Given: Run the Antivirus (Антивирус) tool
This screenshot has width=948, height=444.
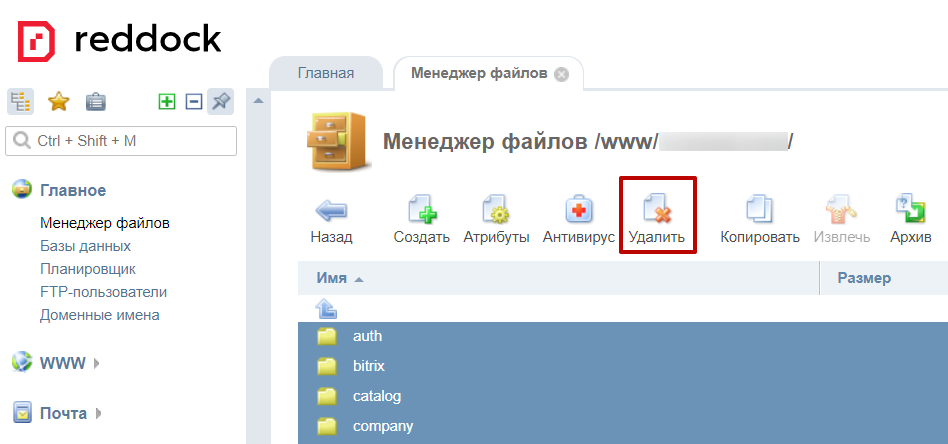Looking at the screenshot, I should pyautogui.click(x=578, y=211).
